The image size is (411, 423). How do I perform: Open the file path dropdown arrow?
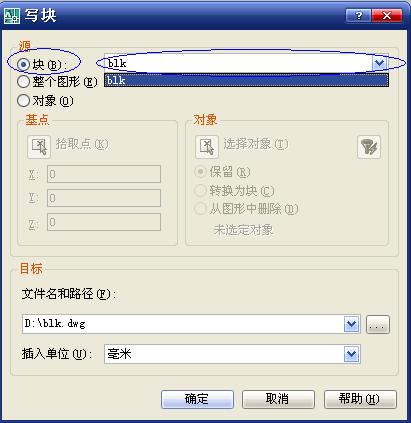tap(352, 324)
